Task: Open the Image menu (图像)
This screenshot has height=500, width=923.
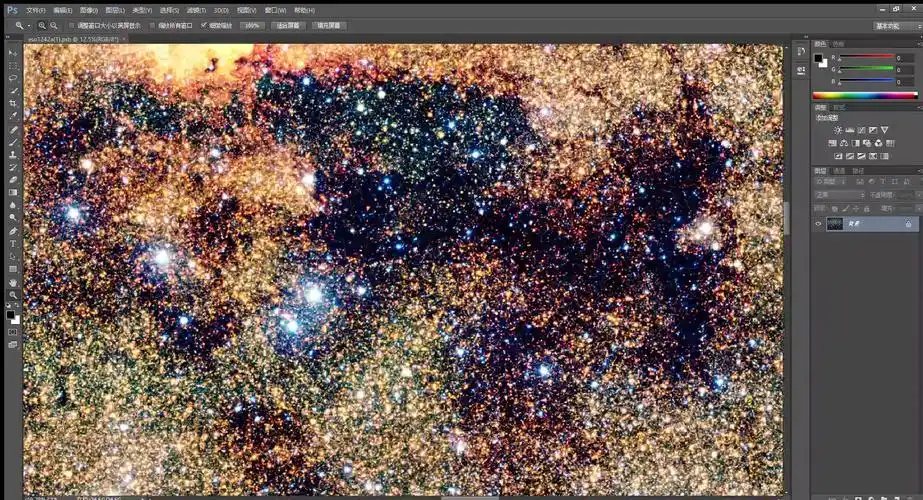Action: 88,10
